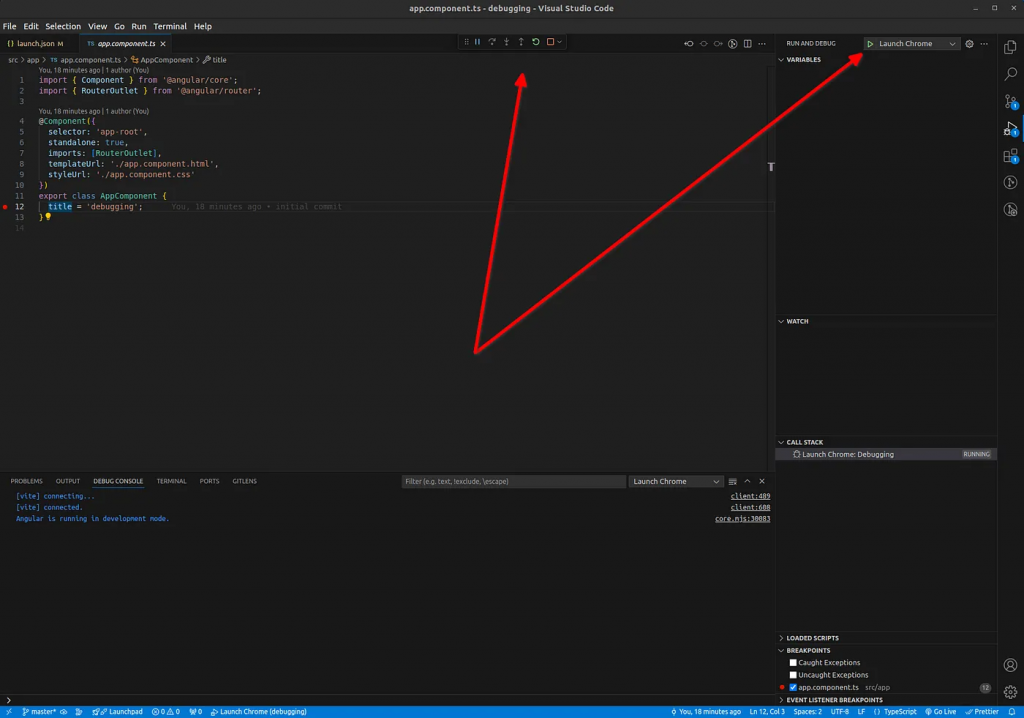Switch to the Problems panel tab
The width and height of the screenshot is (1024, 718).
(26, 481)
